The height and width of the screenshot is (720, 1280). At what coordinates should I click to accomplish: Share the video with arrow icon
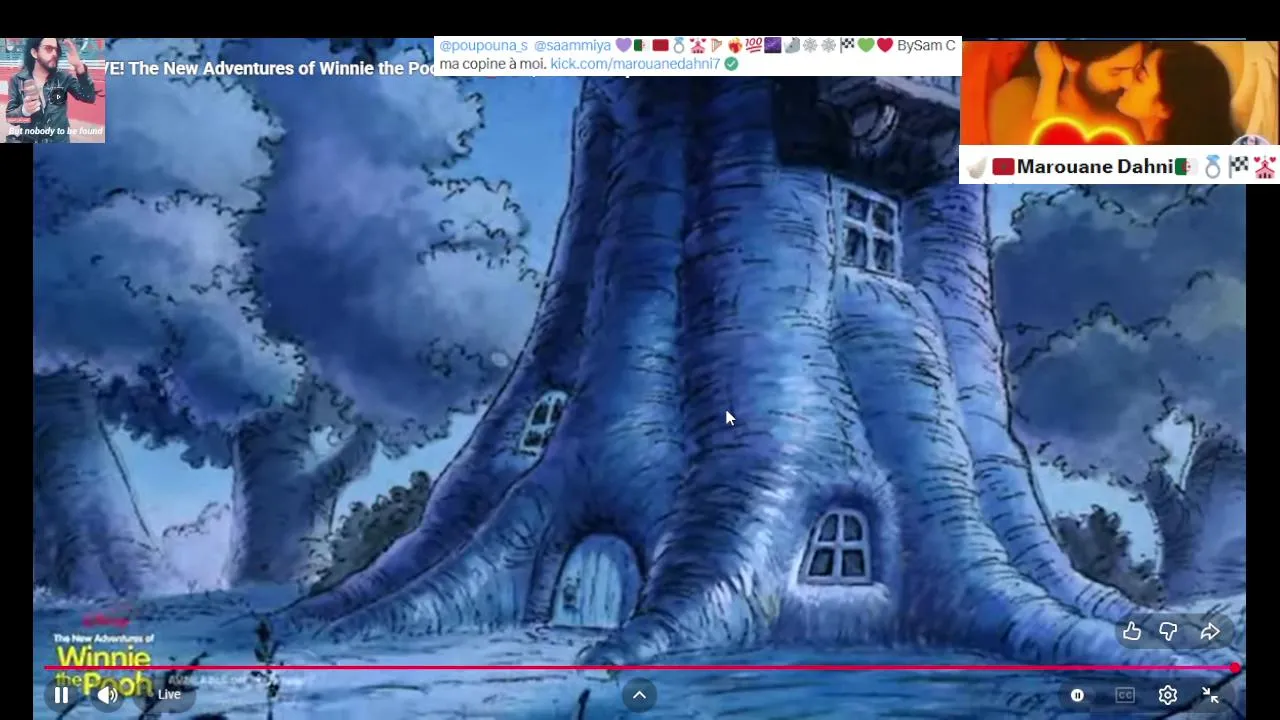tap(1209, 631)
